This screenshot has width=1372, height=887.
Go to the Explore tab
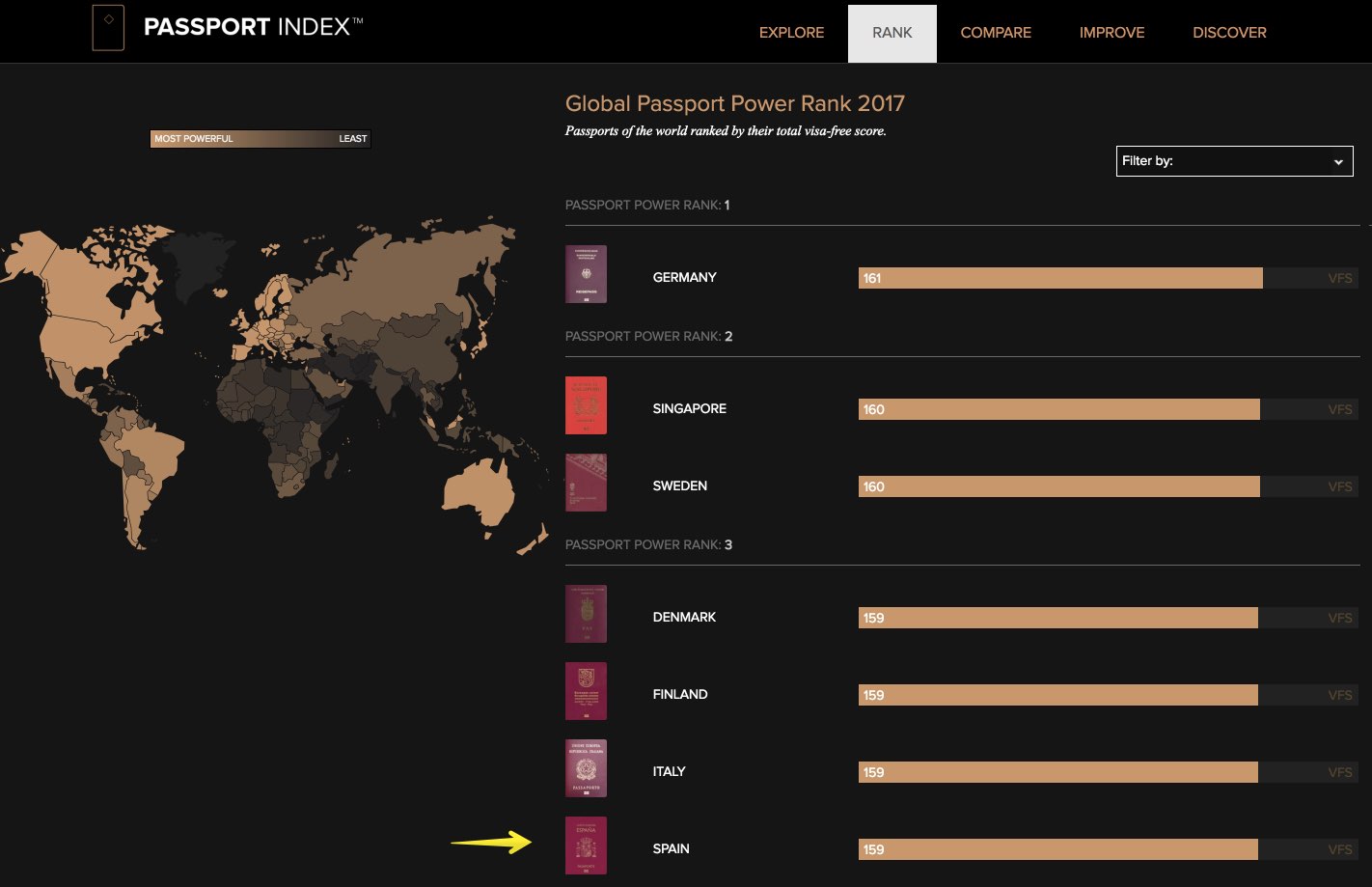(791, 33)
